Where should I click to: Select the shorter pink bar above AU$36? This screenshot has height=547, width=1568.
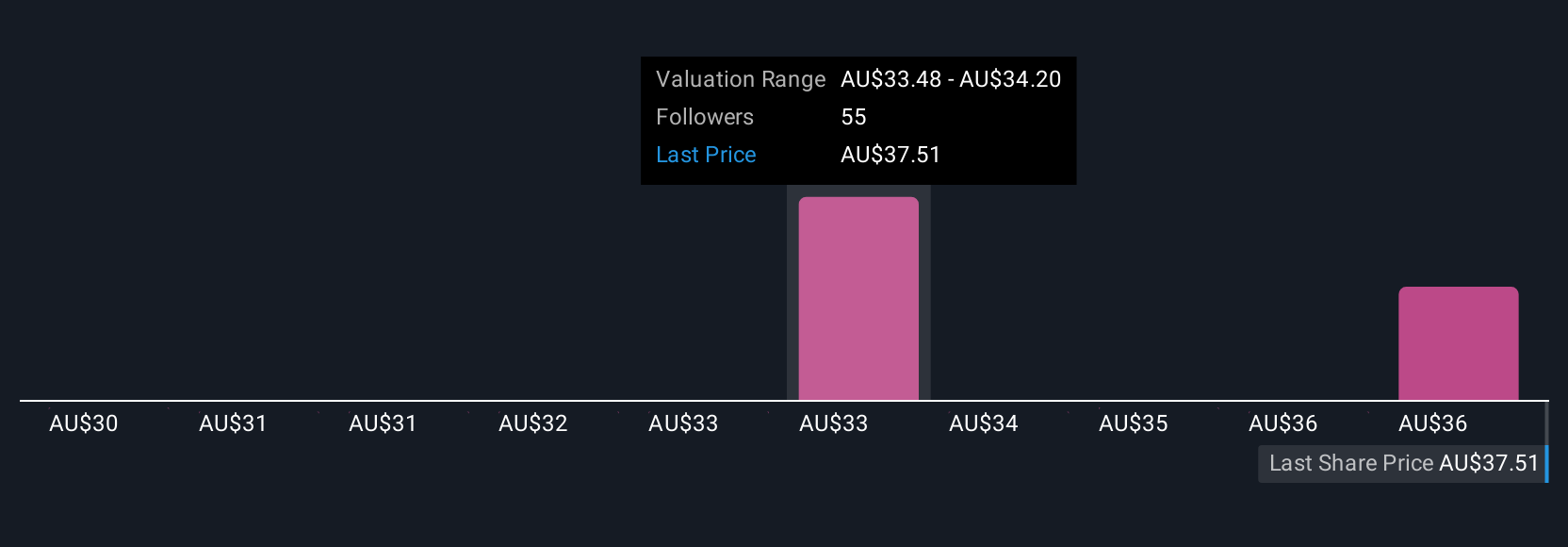[x=1458, y=343]
